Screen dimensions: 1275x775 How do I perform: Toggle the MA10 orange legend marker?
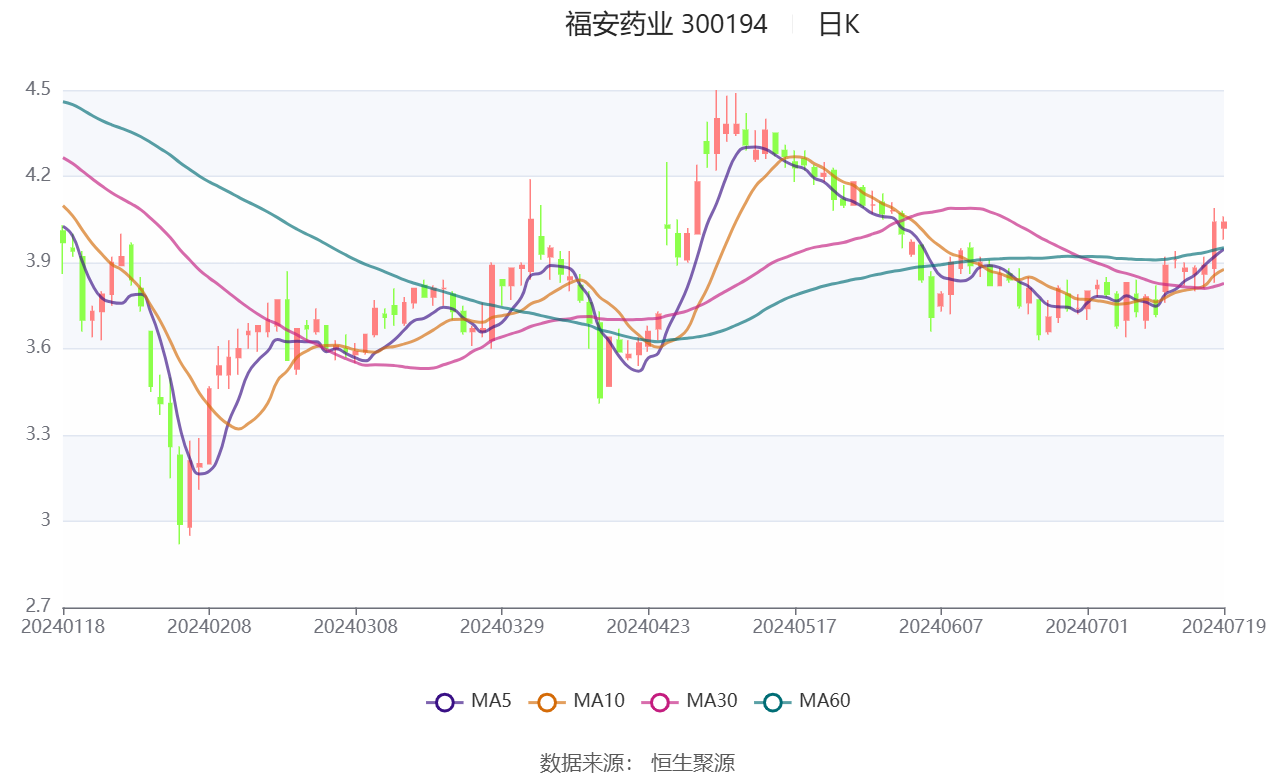pos(547,702)
